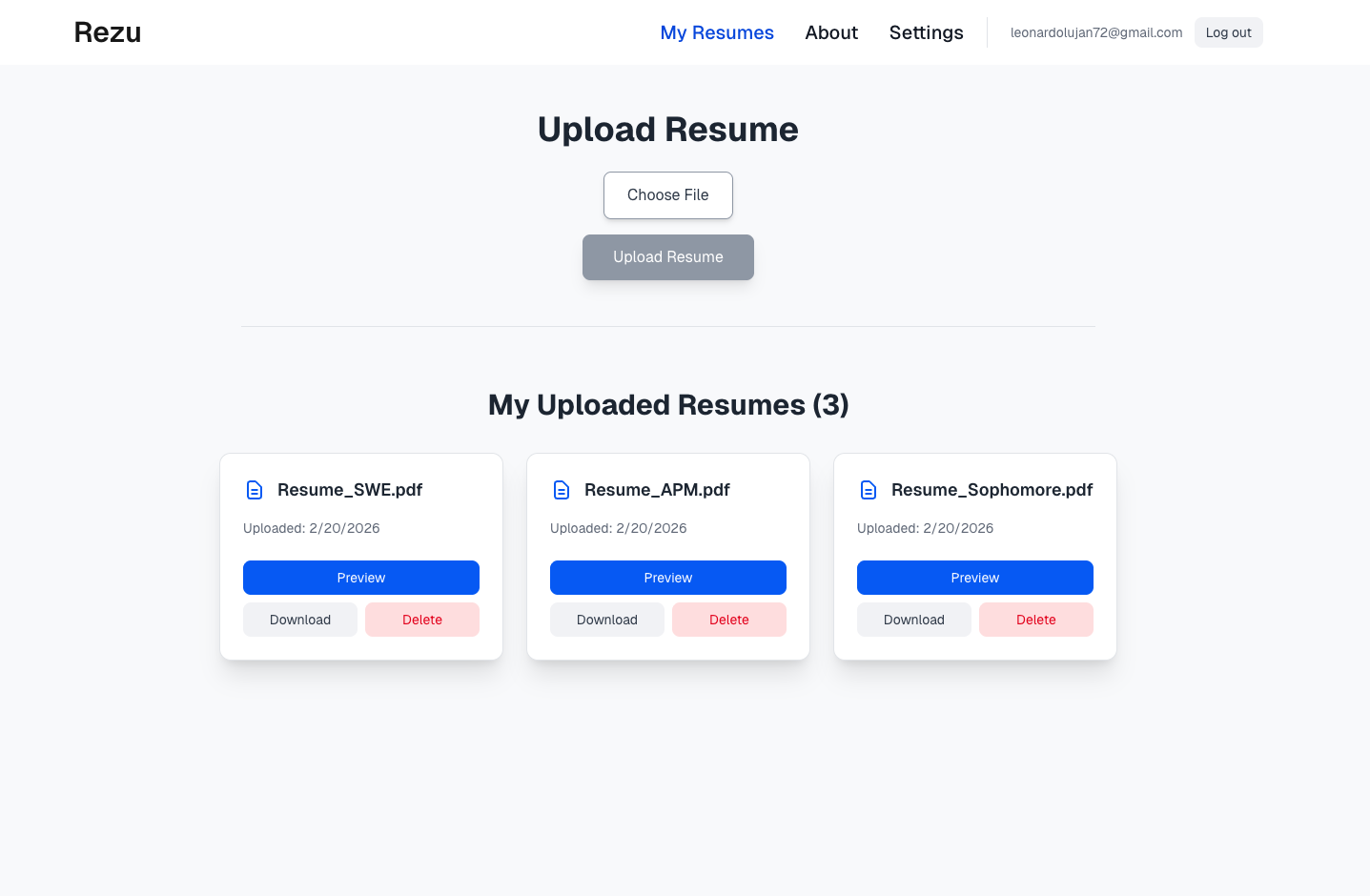Download Resume_Sophomore.pdf
Screen dimensions: 1370x896
click(914, 620)
